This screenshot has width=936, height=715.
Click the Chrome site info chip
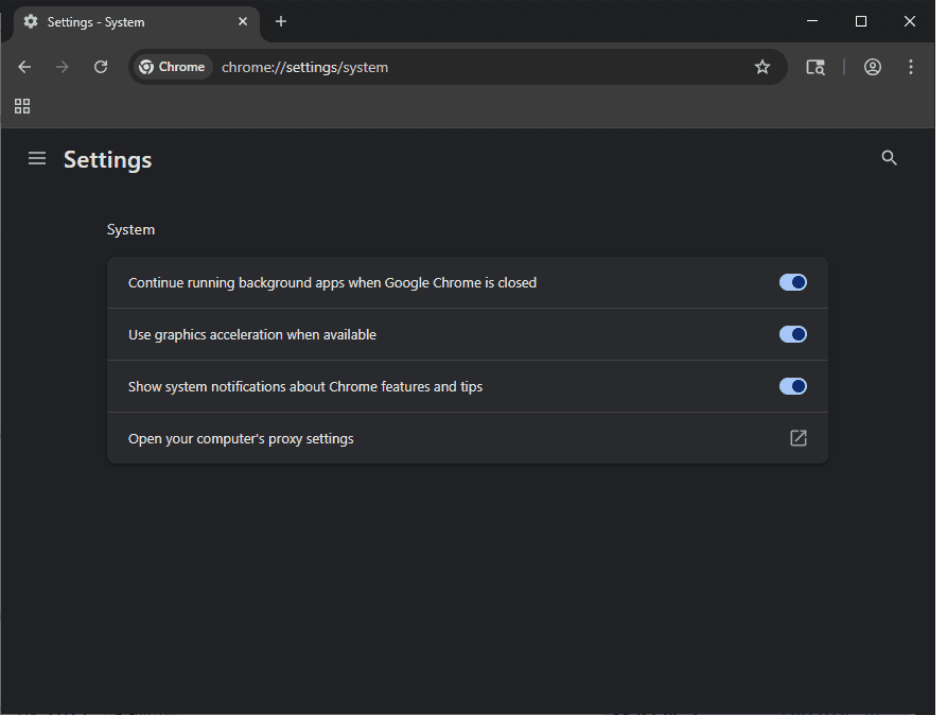tap(173, 67)
